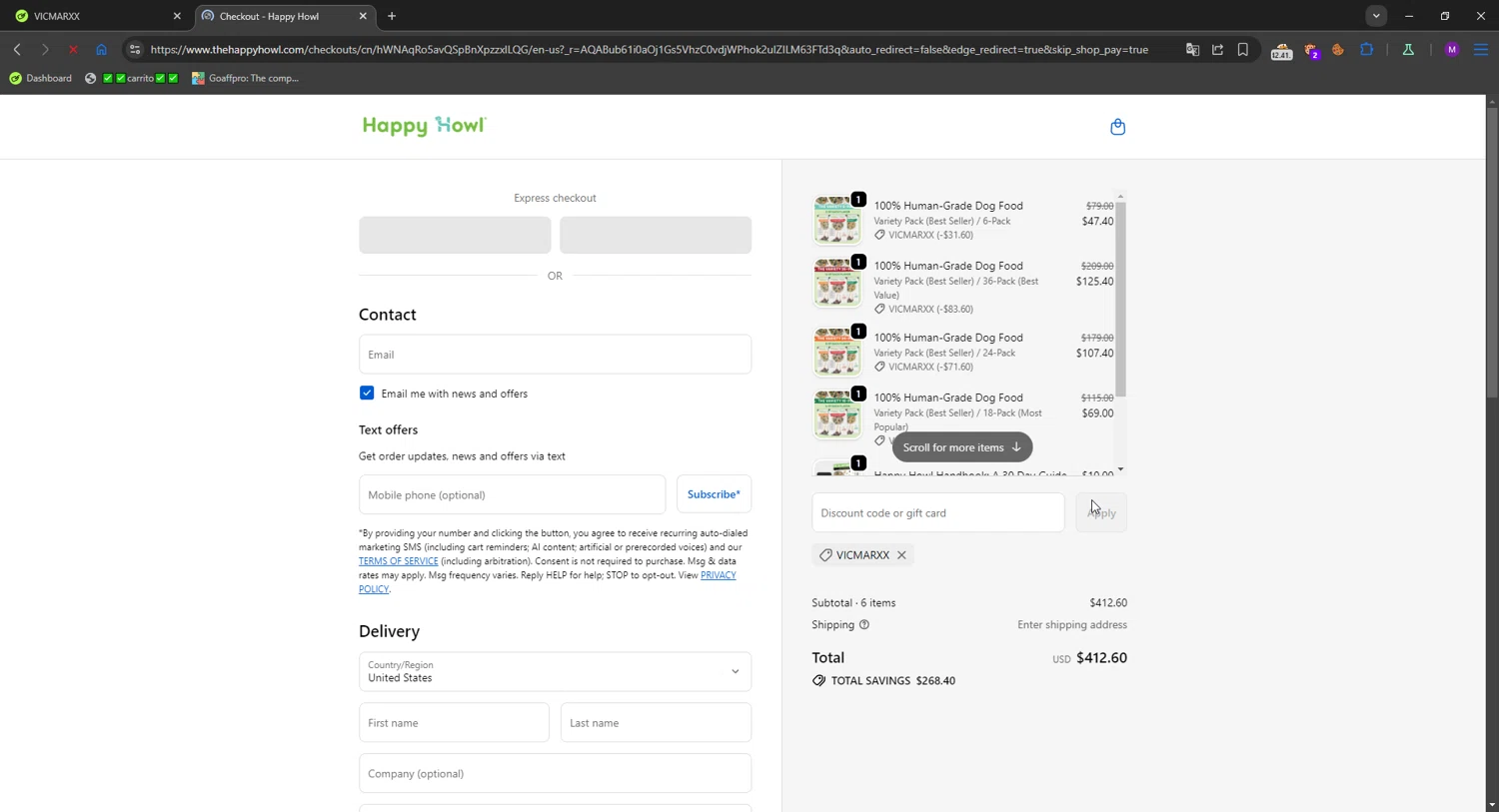
Task: Open site information icon in address bar
Action: coord(135,49)
